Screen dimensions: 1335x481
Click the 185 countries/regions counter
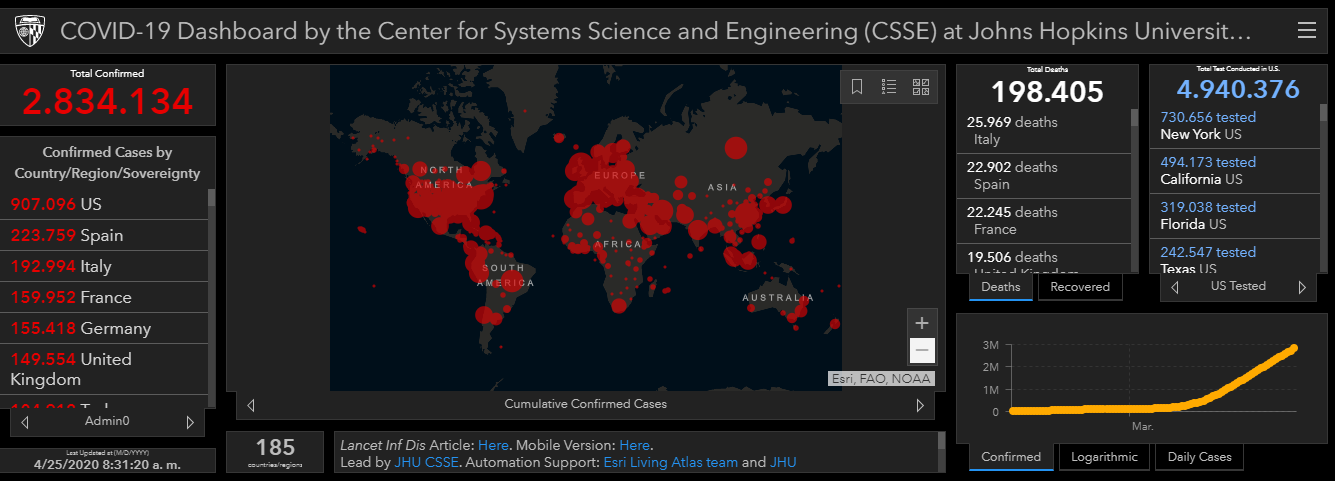(x=275, y=452)
